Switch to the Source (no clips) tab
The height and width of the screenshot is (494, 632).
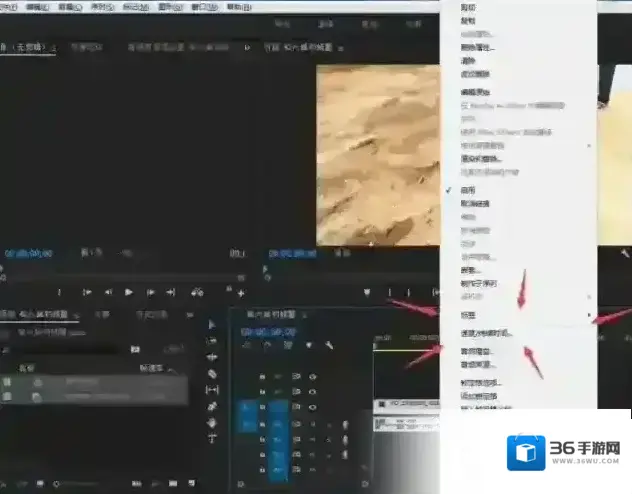coord(27,48)
